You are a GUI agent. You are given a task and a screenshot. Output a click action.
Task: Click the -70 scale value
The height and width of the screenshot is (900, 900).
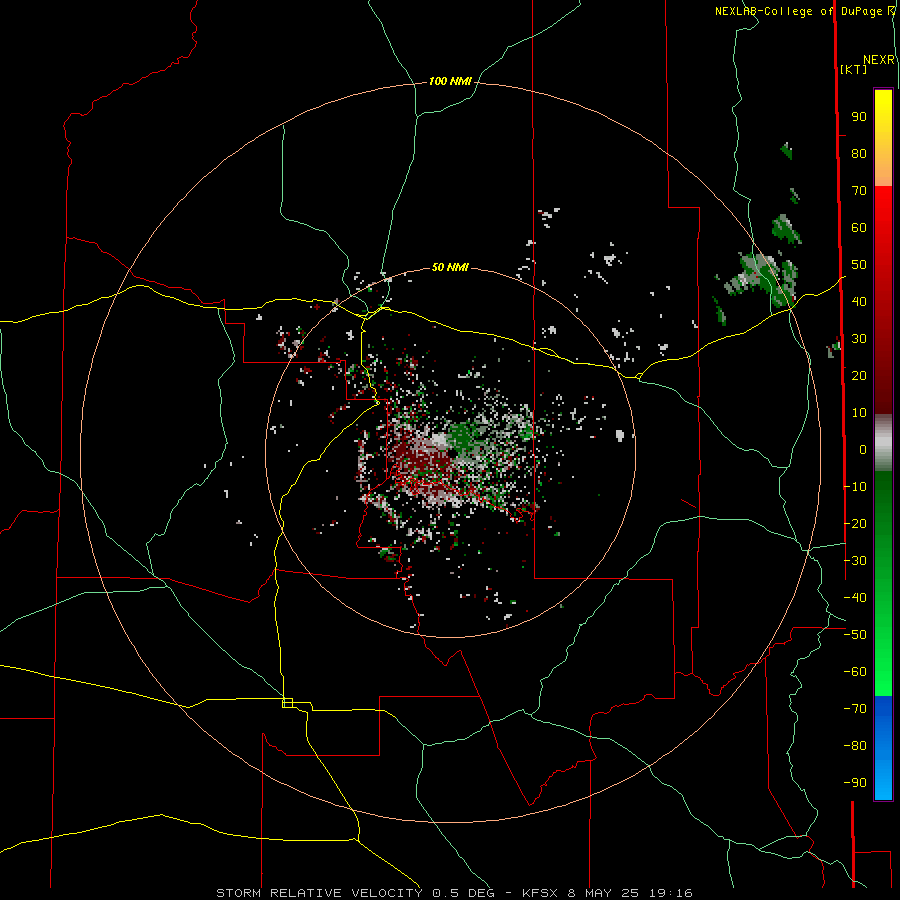point(855,709)
